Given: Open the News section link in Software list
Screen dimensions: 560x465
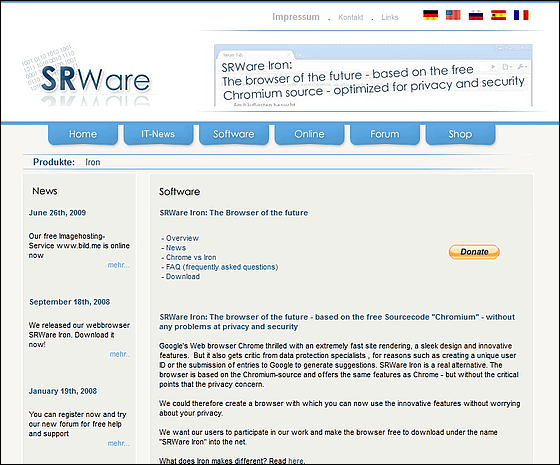Looking at the screenshot, I should click(175, 248).
